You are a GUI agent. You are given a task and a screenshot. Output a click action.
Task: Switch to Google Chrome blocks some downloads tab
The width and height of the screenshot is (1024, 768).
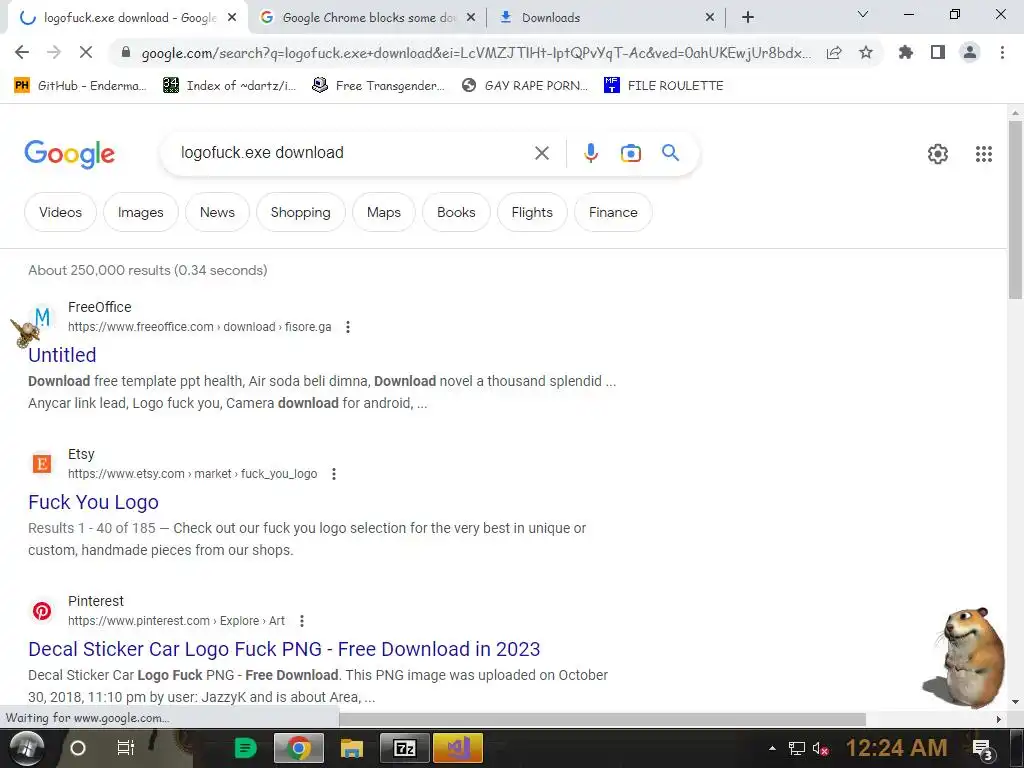coord(368,18)
